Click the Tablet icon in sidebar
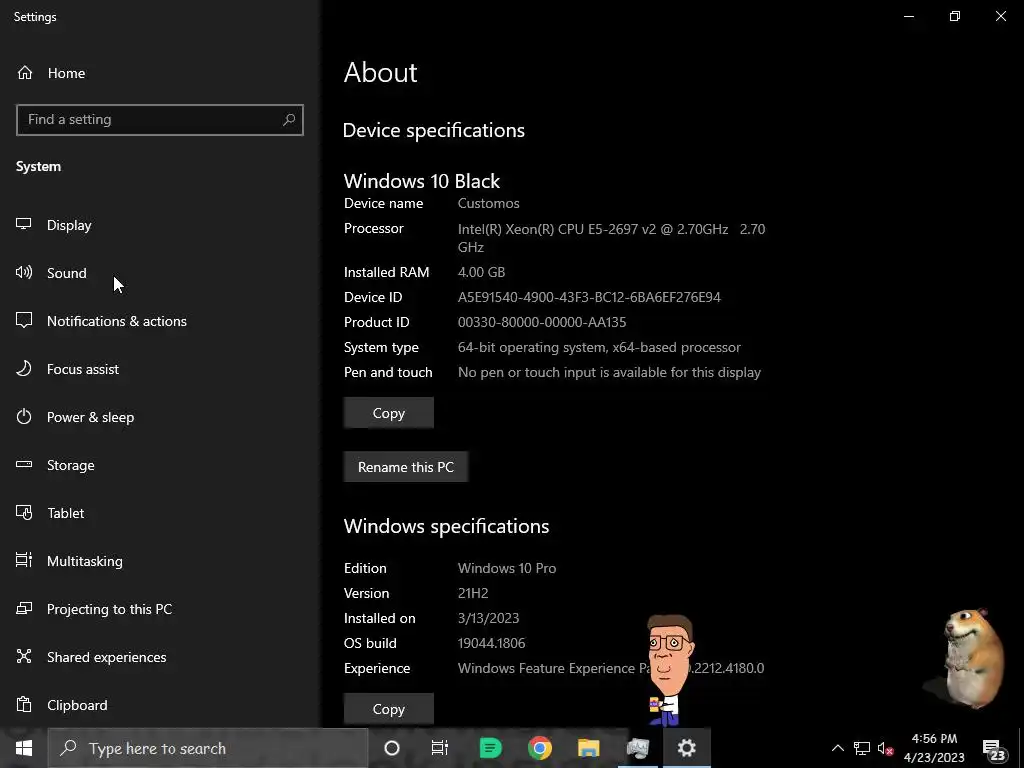Viewport: 1024px width, 768px height. [x=24, y=513]
